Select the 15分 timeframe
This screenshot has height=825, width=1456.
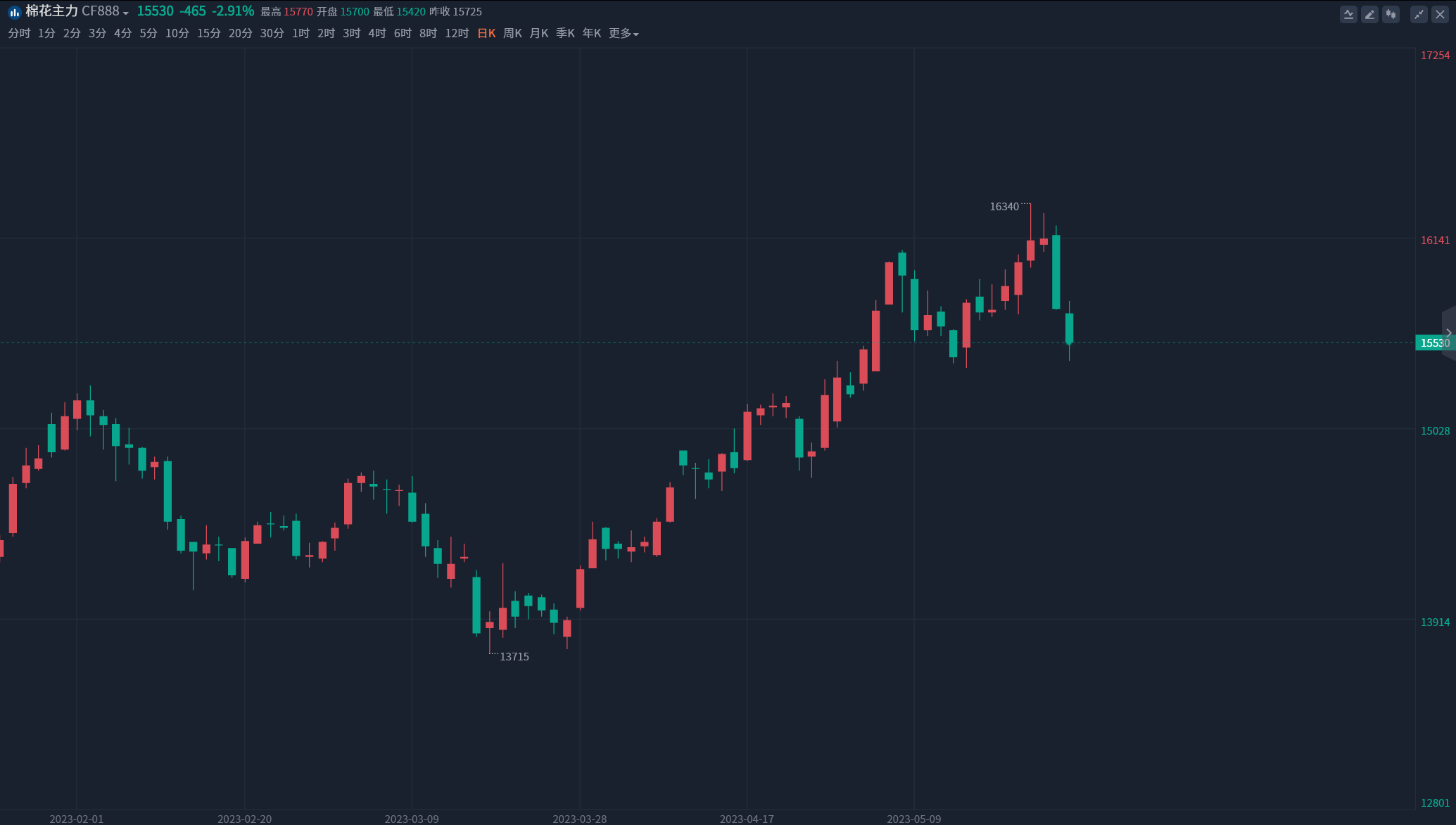209,33
